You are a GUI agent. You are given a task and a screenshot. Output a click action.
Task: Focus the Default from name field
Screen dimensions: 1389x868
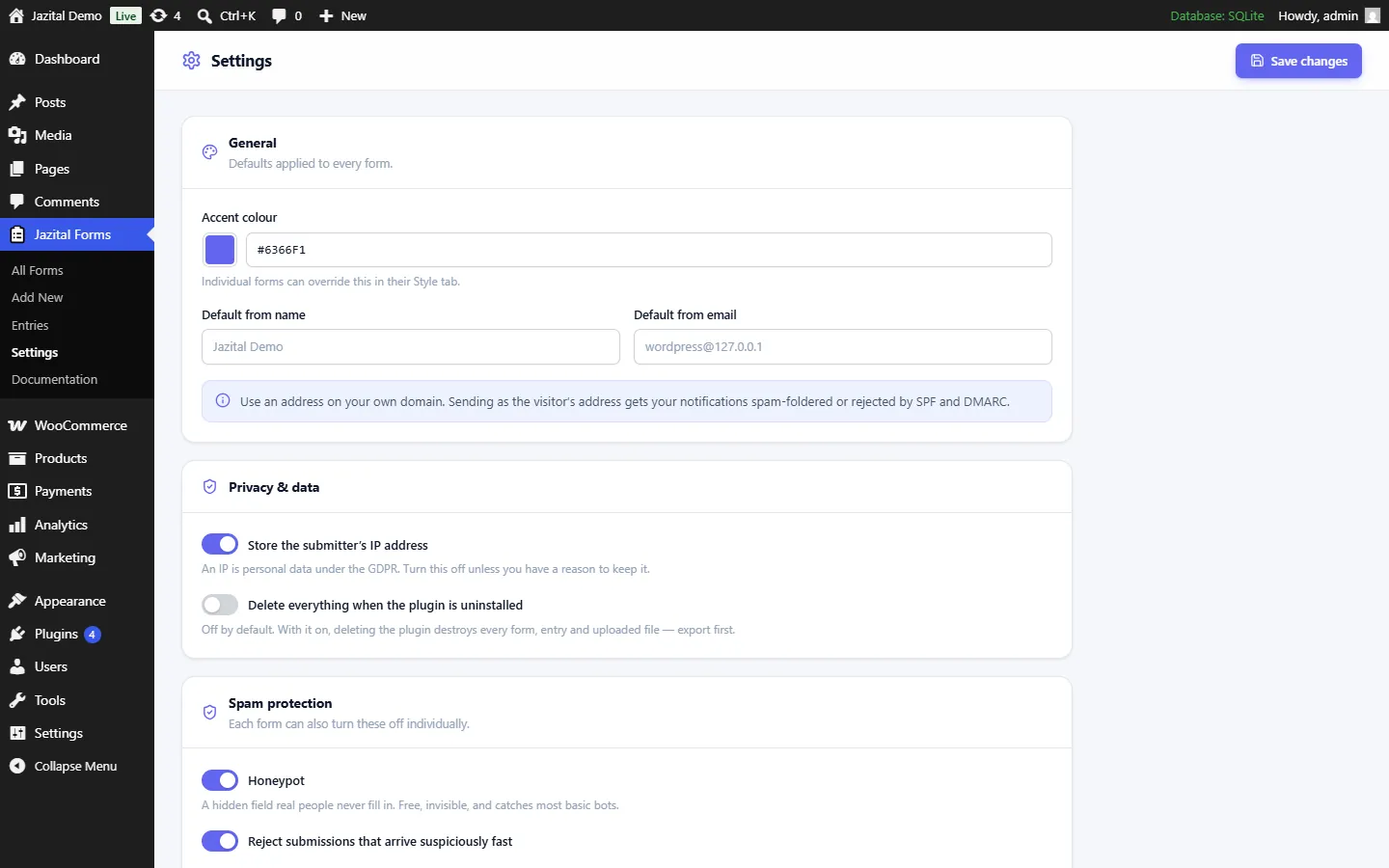tap(411, 347)
